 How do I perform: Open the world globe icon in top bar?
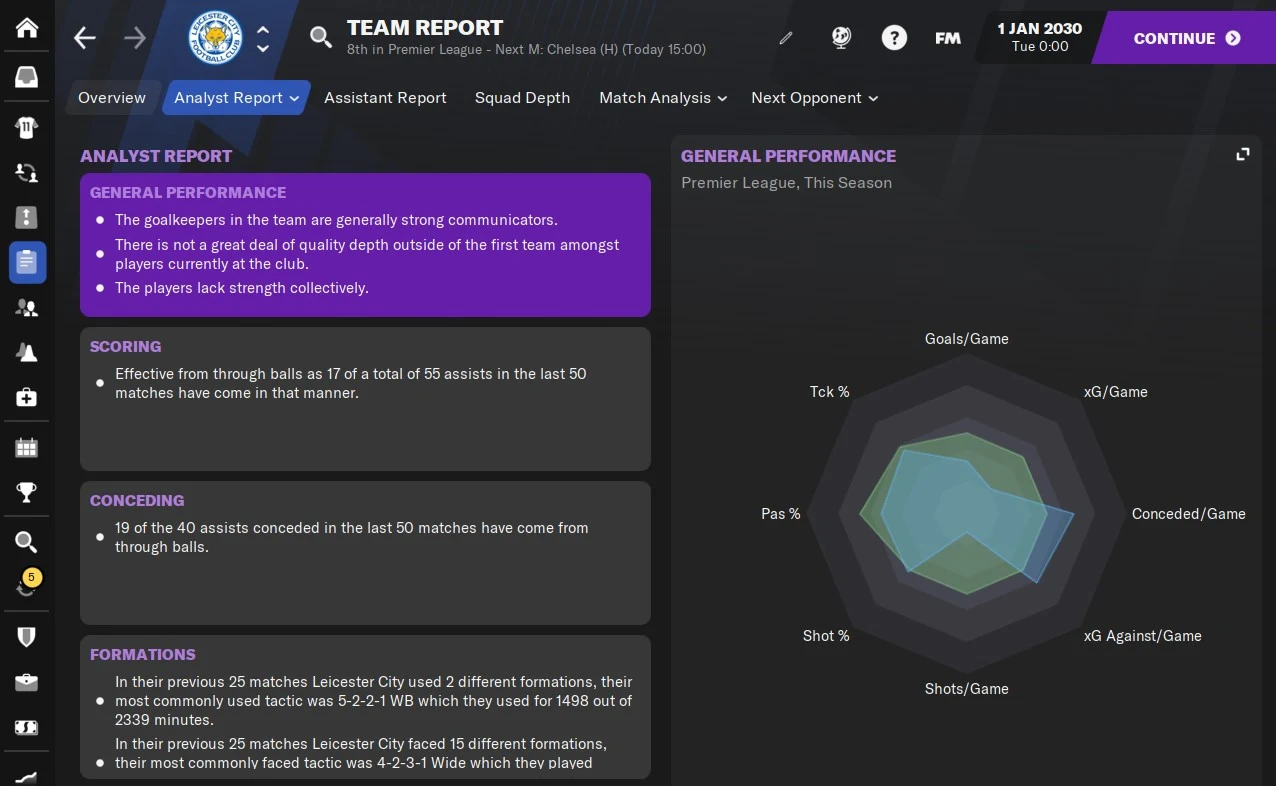pos(841,37)
